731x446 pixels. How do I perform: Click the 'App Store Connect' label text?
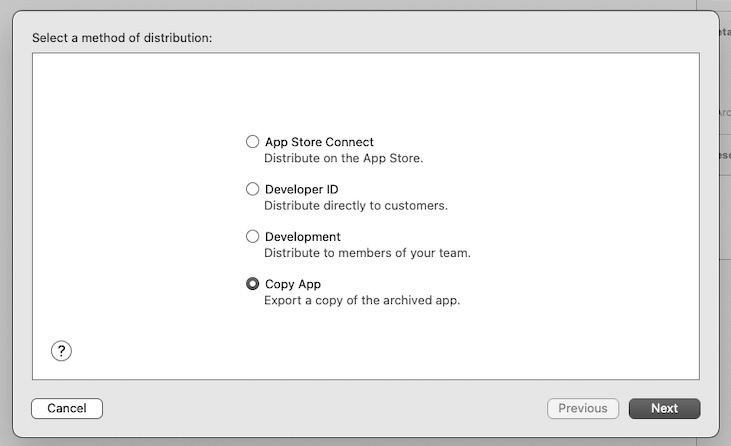click(319, 142)
